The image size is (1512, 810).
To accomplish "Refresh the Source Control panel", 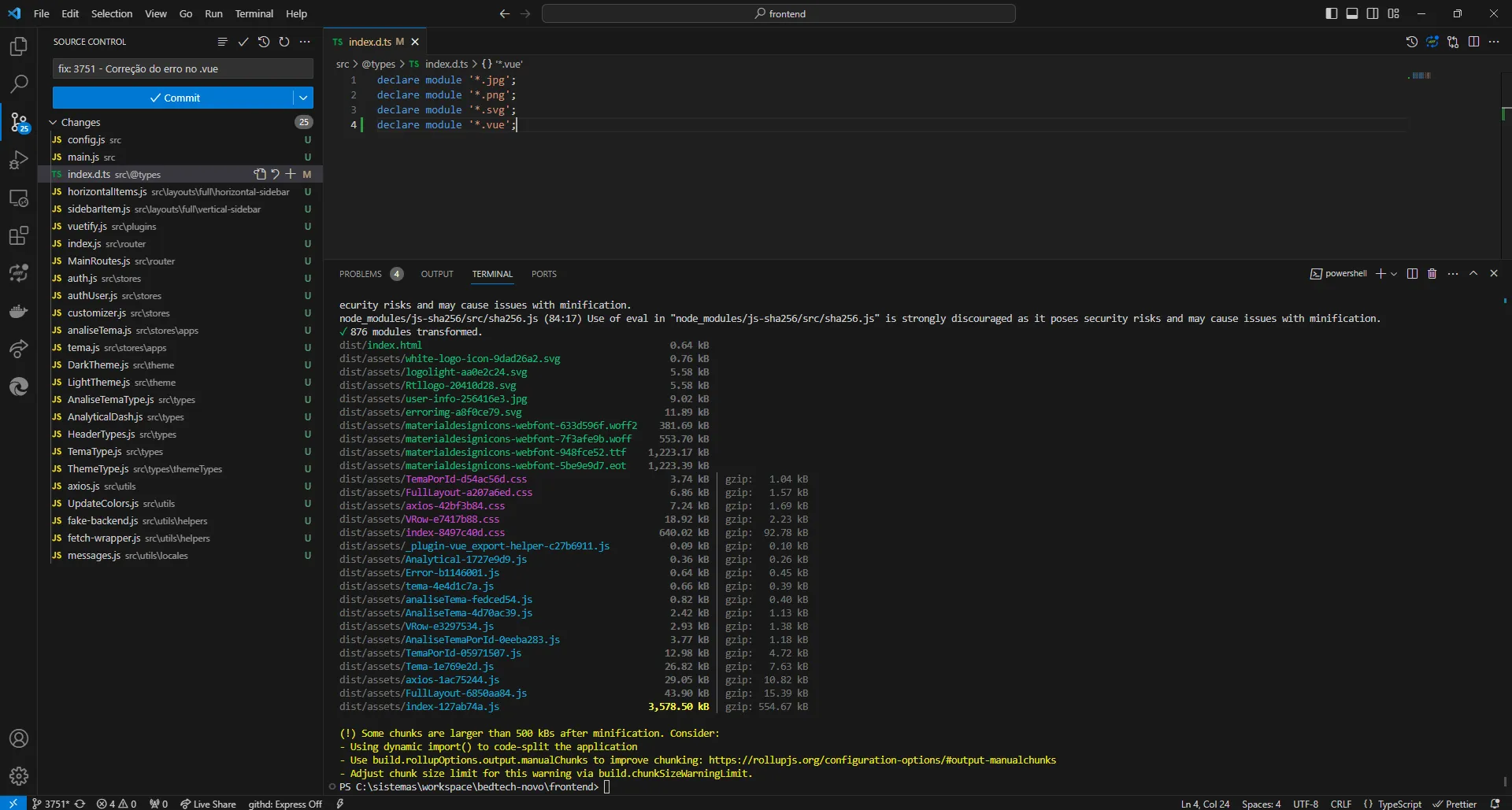I will pyautogui.click(x=284, y=42).
